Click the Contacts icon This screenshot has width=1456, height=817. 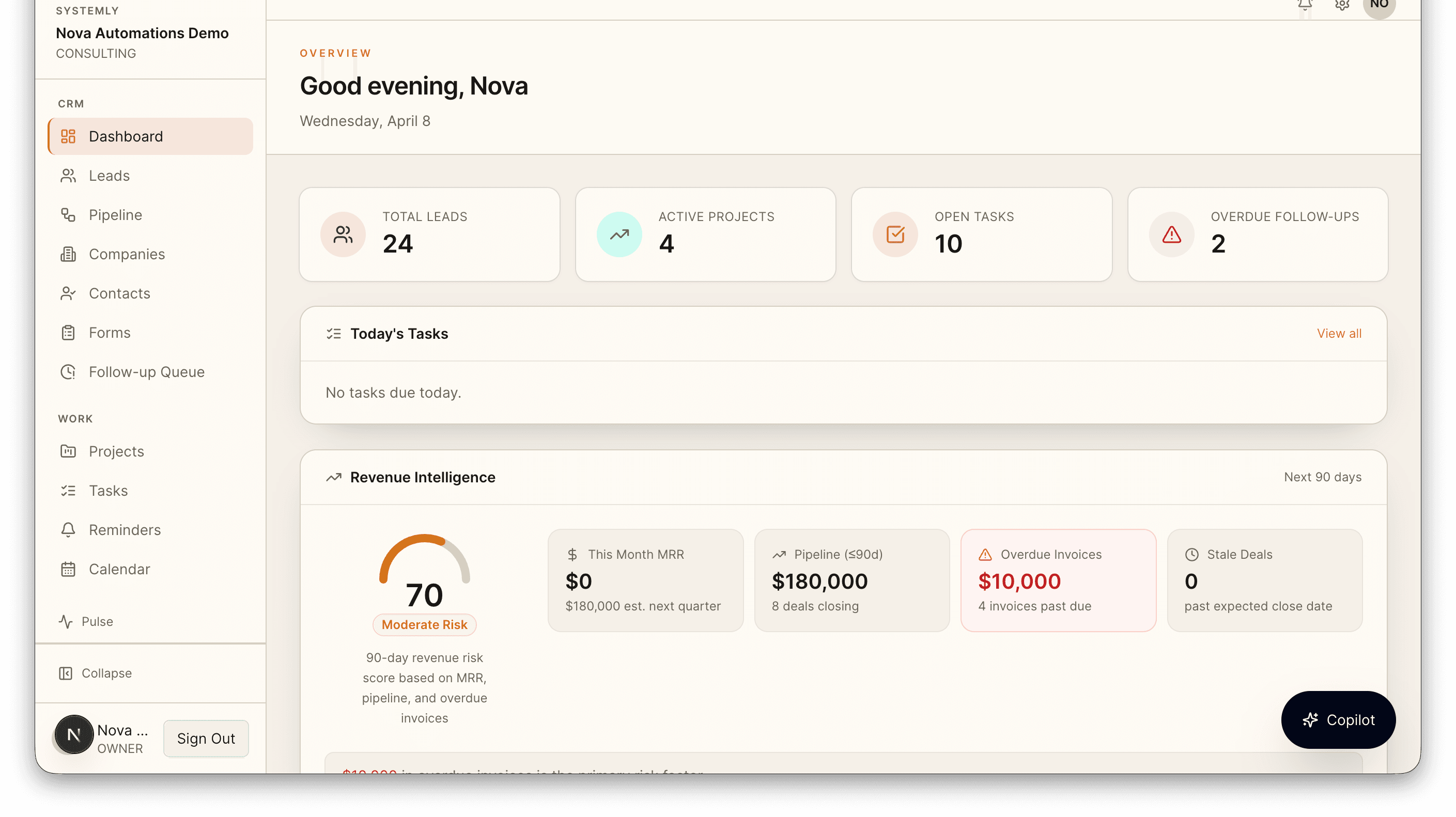click(x=68, y=293)
